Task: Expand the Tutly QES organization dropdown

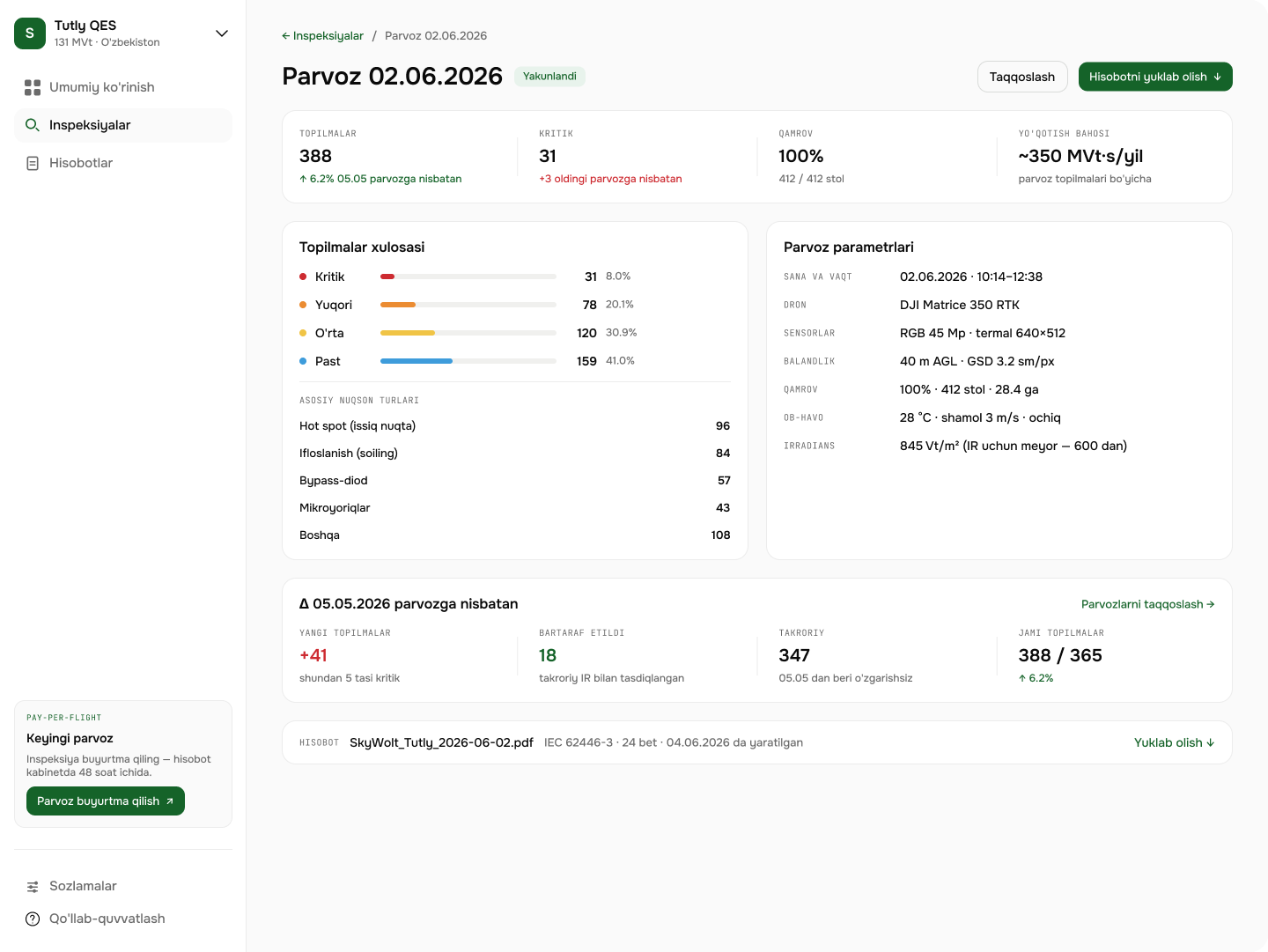Action: pyautogui.click(x=222, y=33)
